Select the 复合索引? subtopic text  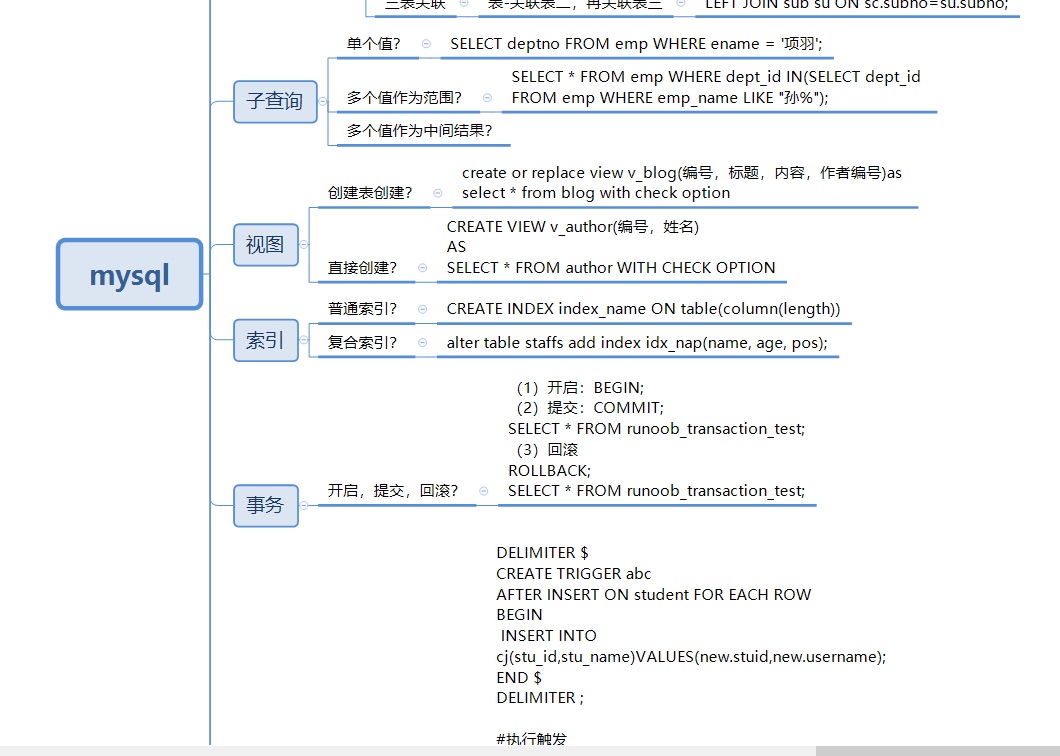pyautogui.click(x=362, y=343)
